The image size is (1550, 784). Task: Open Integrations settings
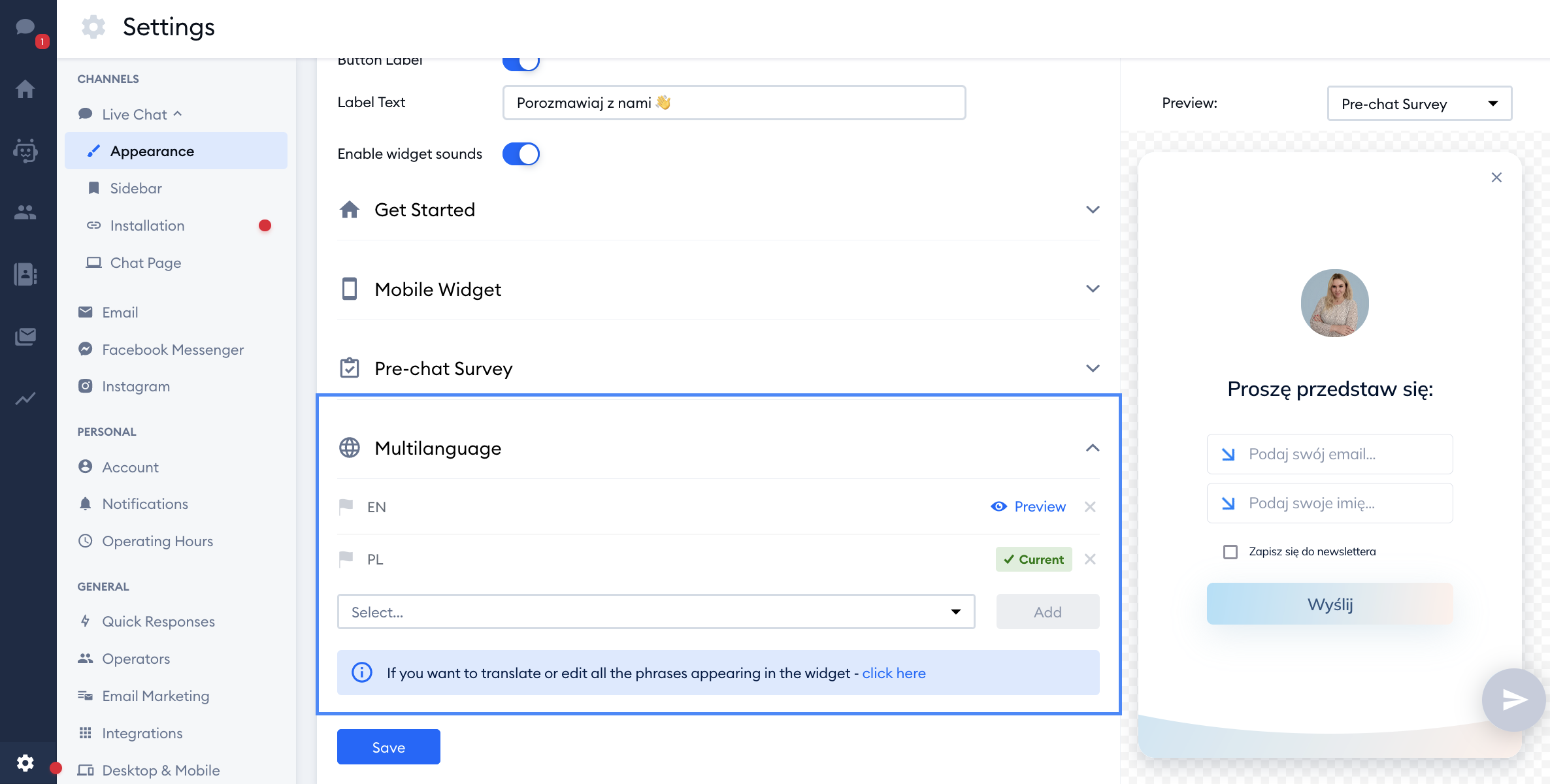(142, 733)
